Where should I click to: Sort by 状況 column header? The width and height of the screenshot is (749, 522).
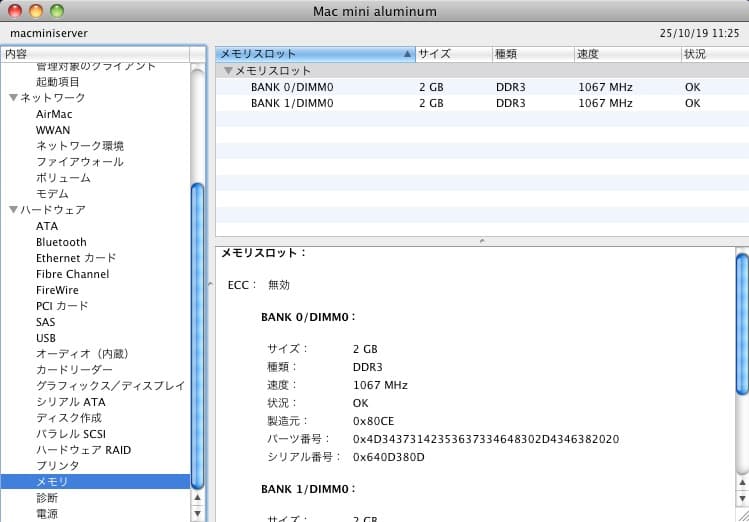[715, 54]
